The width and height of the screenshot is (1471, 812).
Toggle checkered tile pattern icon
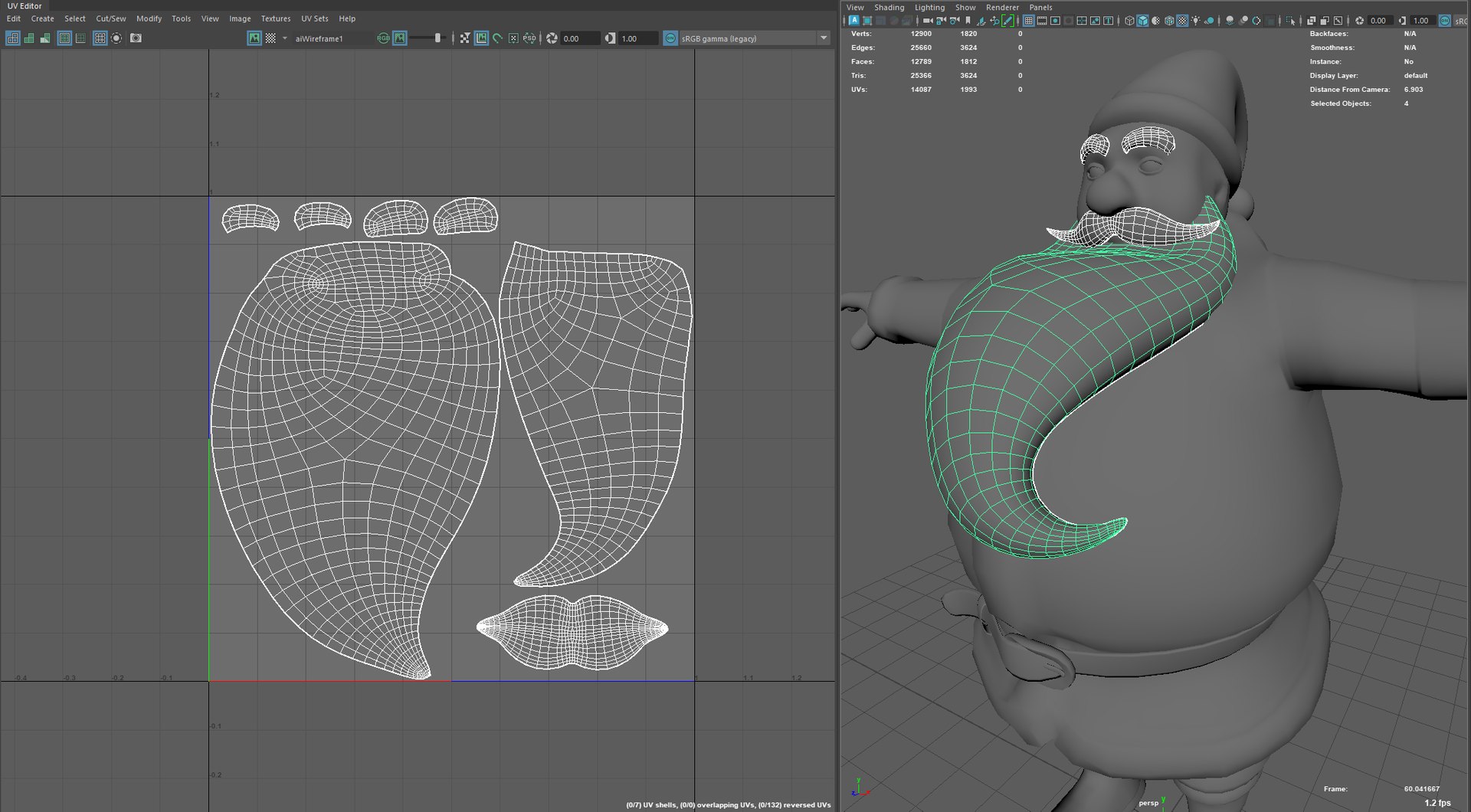pyautogui.click(x=270, y=38)
